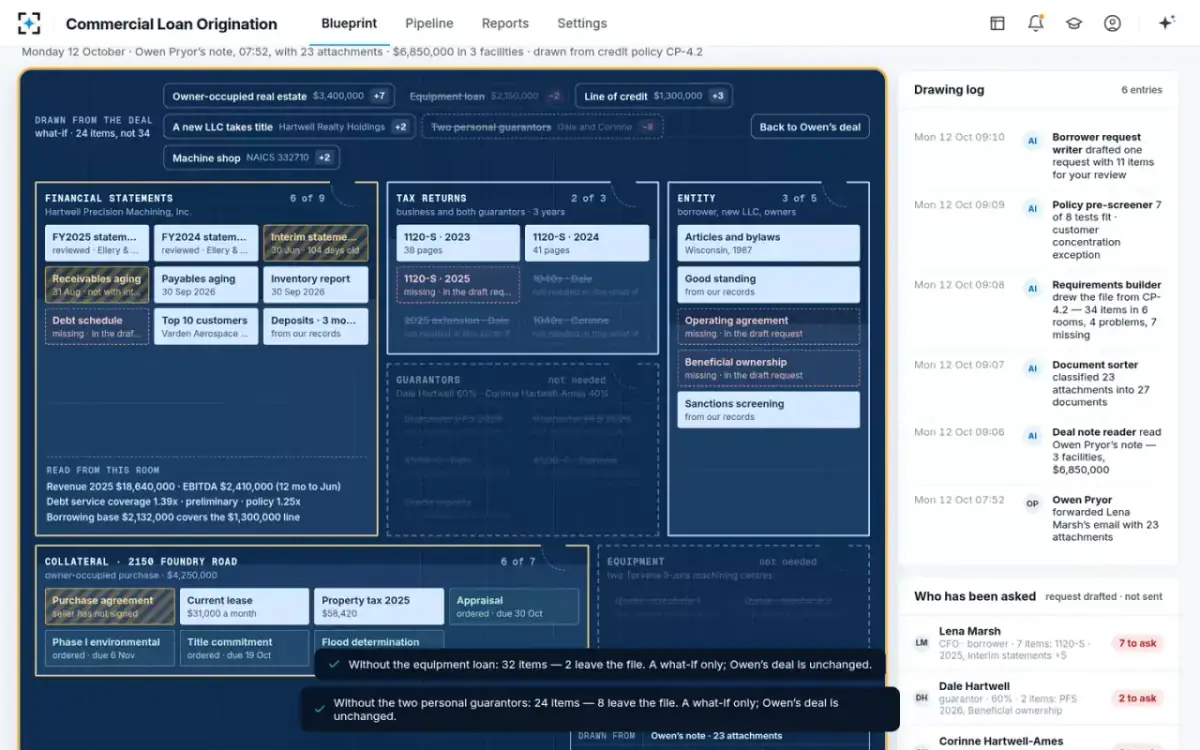Open the Debt schedule missing card
The width and height of the screenshot is (1200, 750).
click(x=97, y=327)
